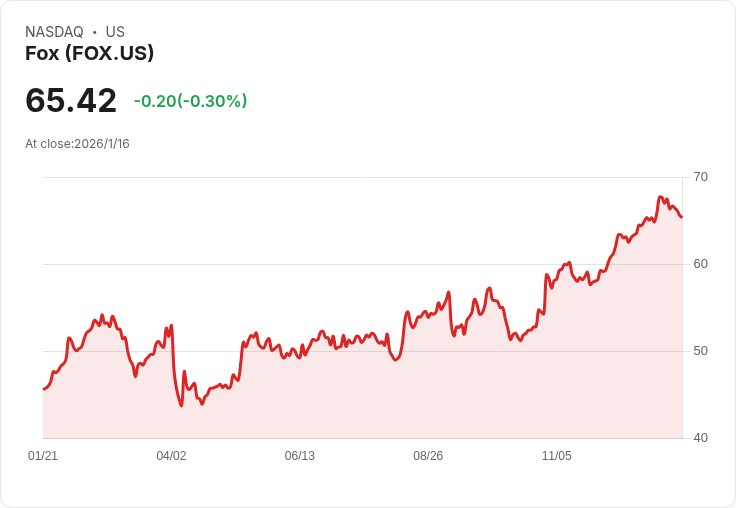
Task: Click the 04/02 date on x-axis
Action: pyautogui.click(x=171, y=456)
